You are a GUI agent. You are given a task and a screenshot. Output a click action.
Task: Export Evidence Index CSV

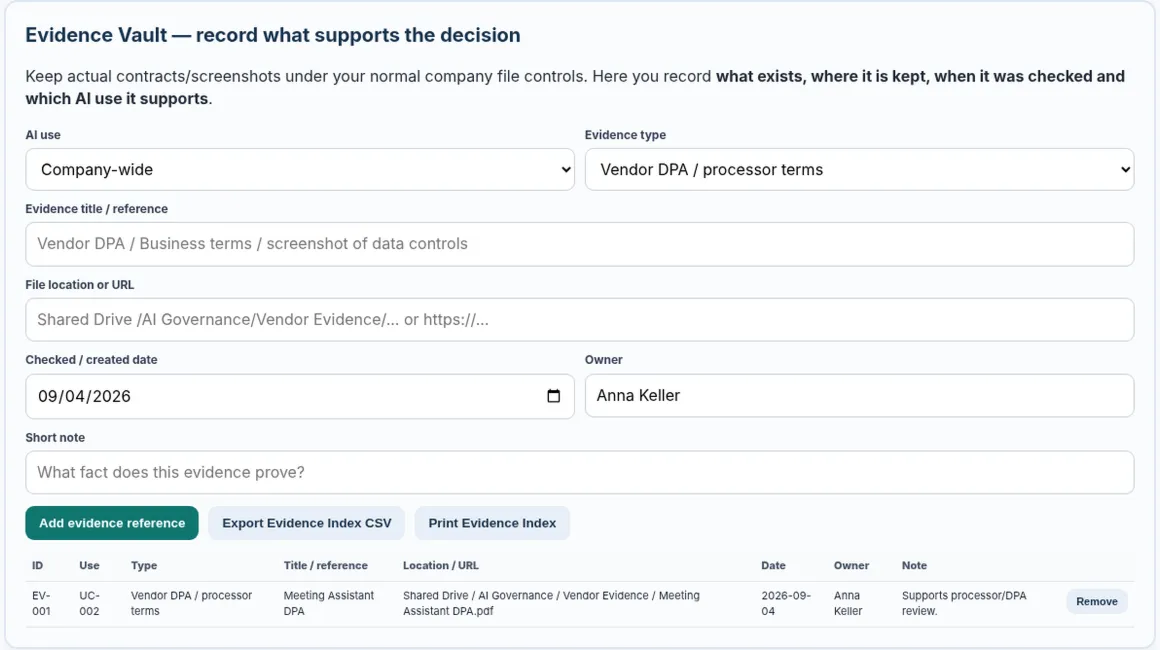coord(306,523)
